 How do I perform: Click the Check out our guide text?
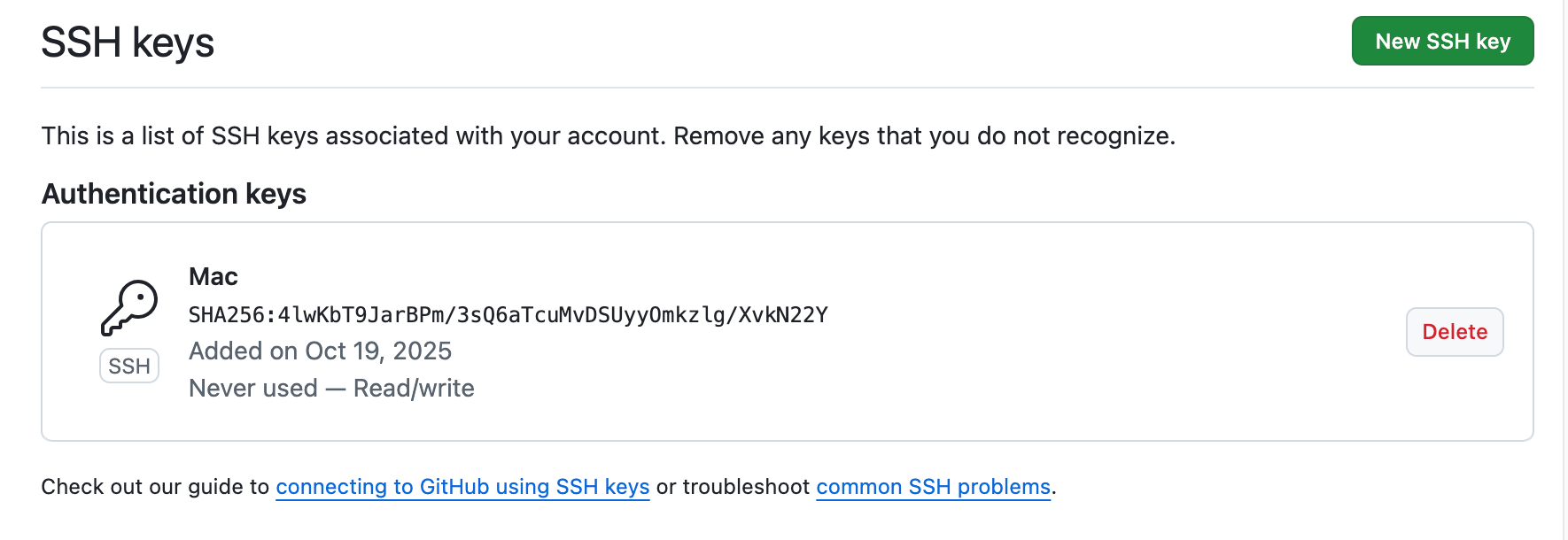pyautogui.click(x=155, y=487)
